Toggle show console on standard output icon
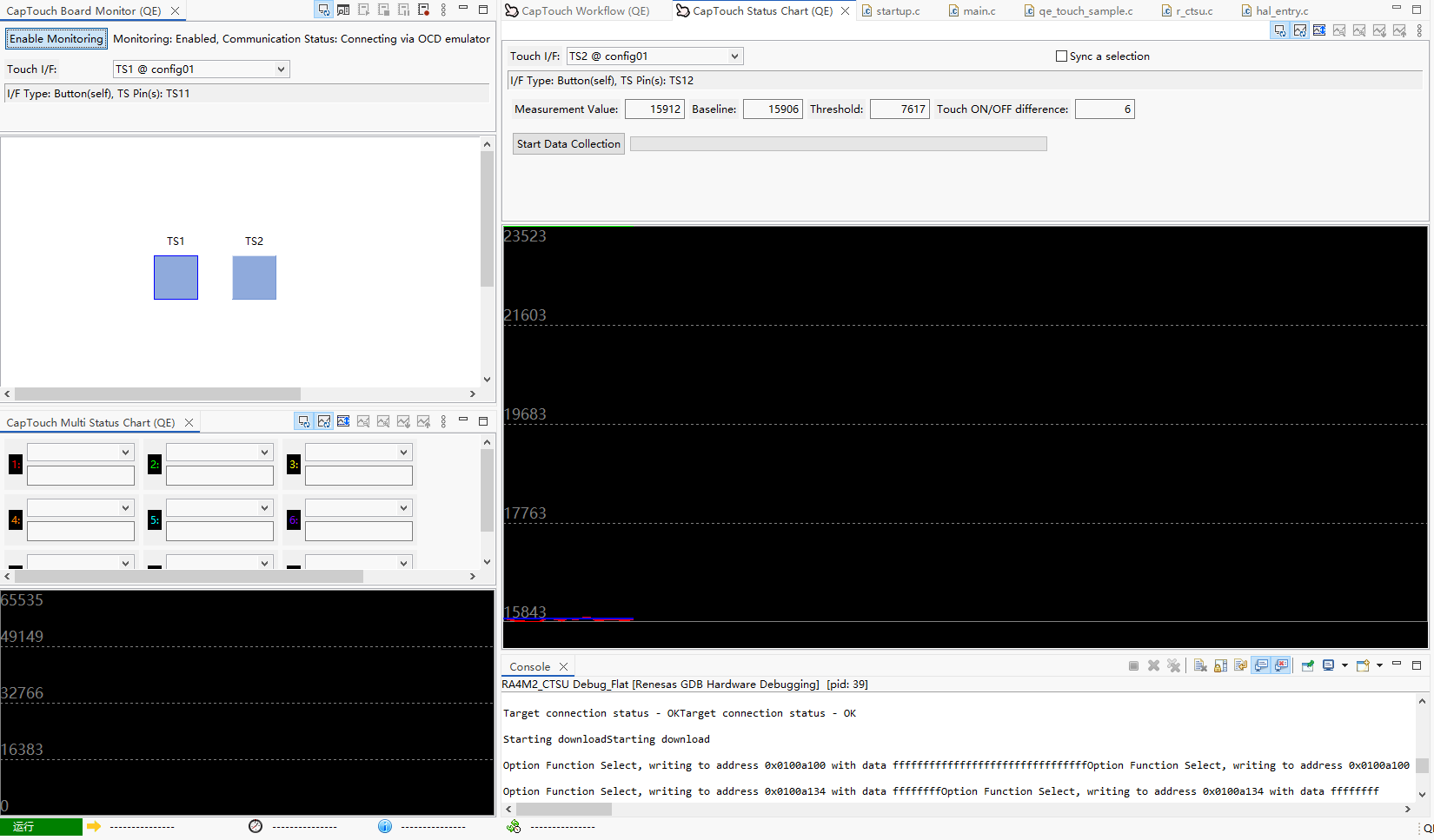1434x840 pixels. [1261, 665]
